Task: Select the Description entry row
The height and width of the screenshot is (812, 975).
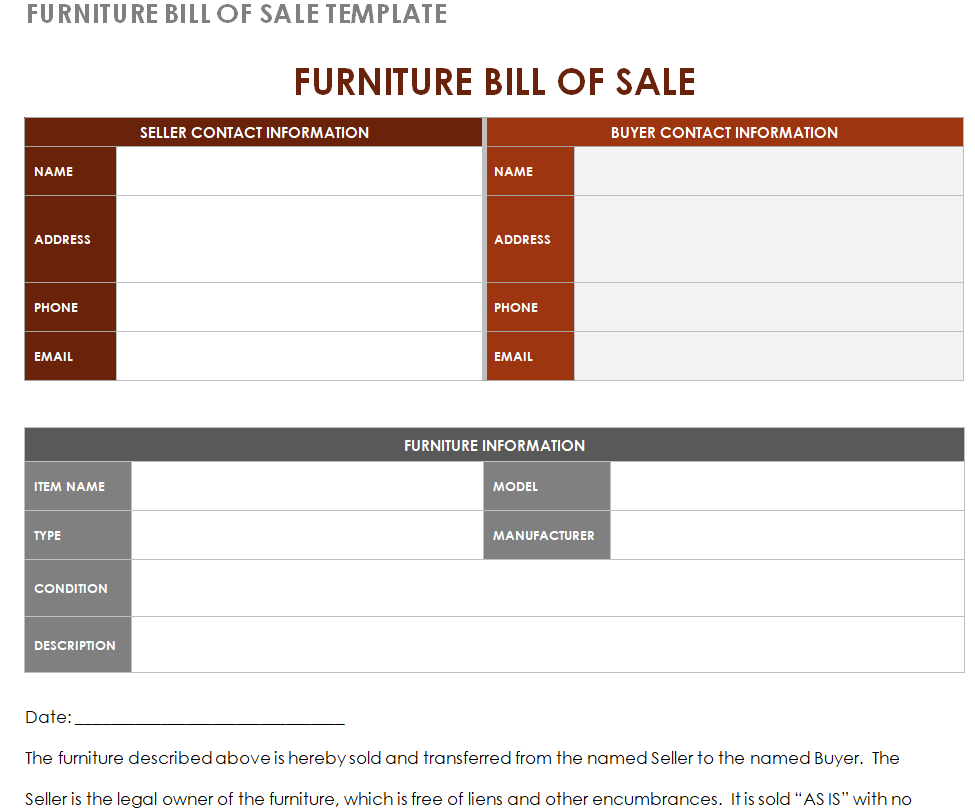Action: click(x=547, y=645)
